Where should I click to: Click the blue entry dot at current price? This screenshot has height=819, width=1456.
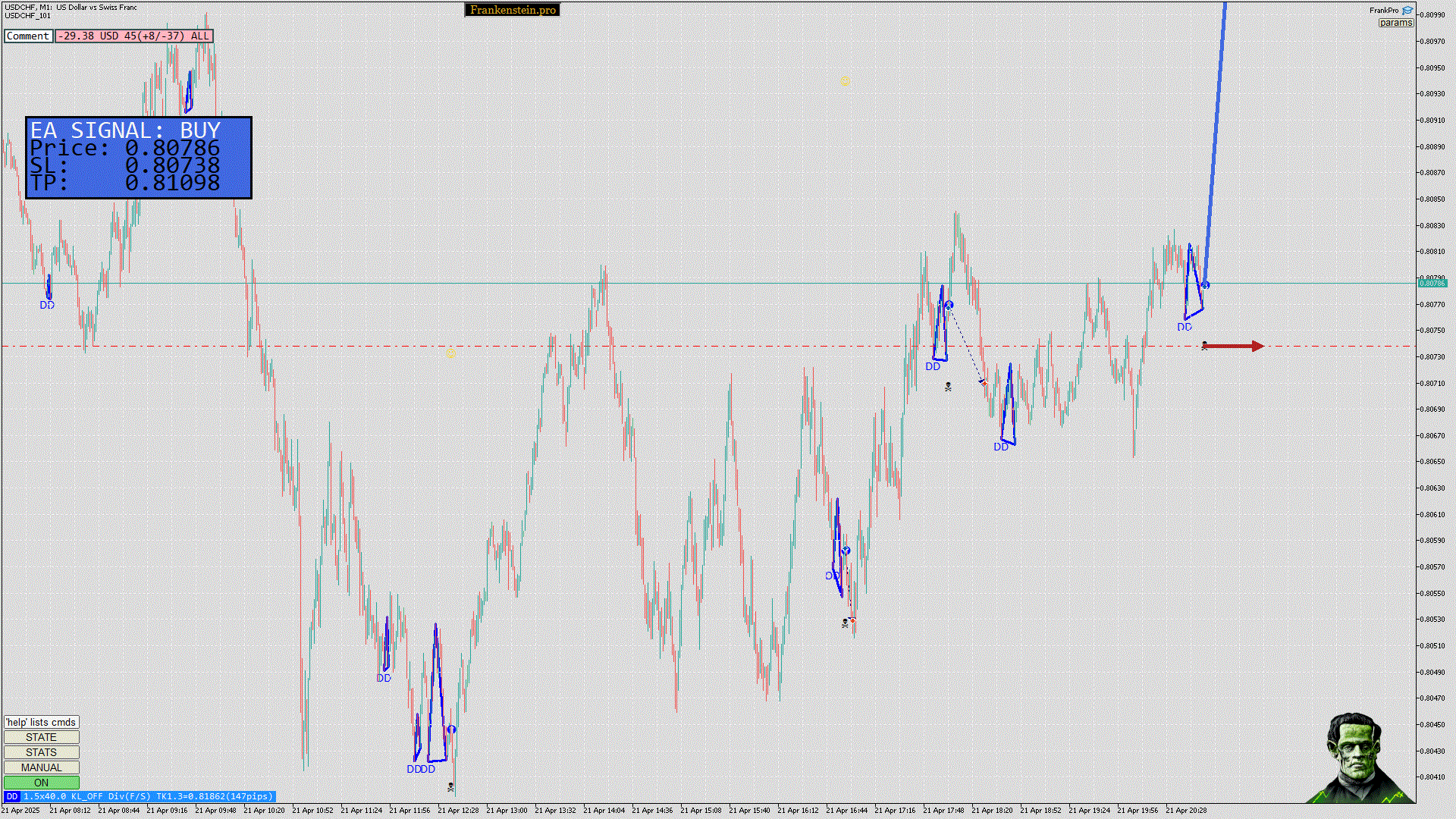coord(1205,285)
